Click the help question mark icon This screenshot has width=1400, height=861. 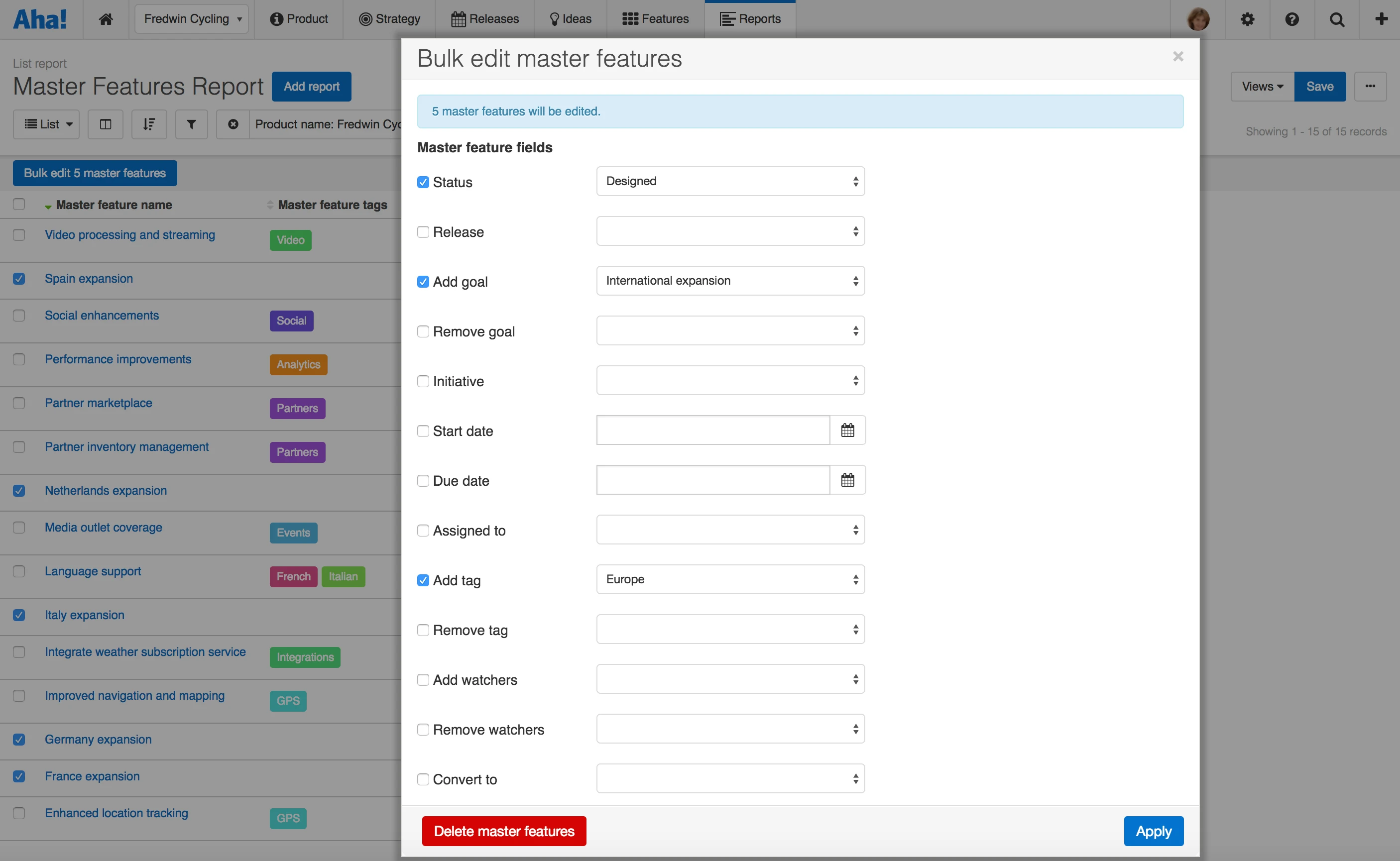coord(1292,19)
